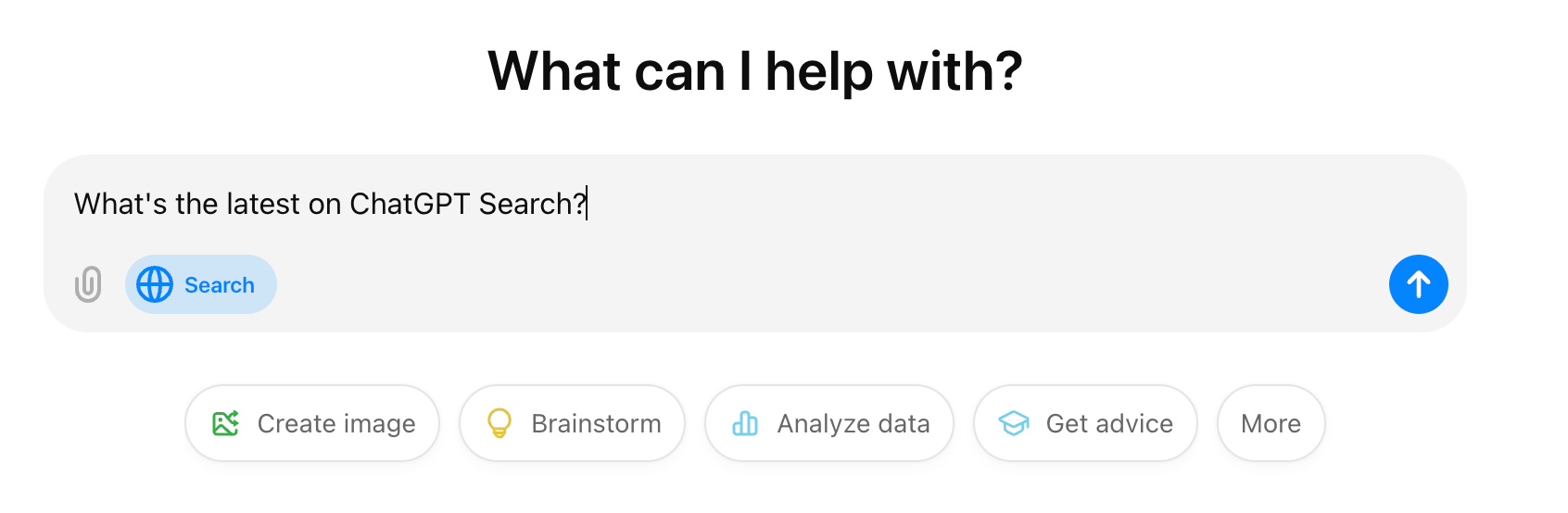
Task: Click the Get advice graduation cap icon
Action: (1014, 423)
